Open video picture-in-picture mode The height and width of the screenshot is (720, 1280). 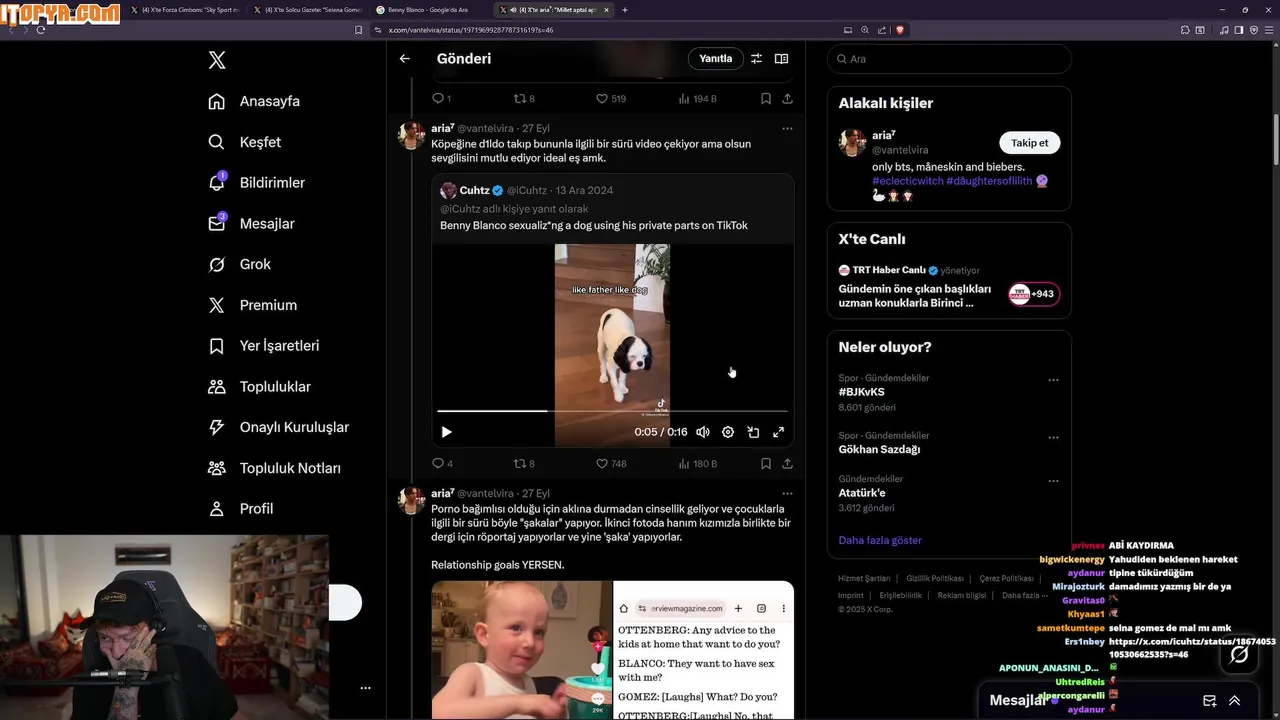(x=753, y=432)
